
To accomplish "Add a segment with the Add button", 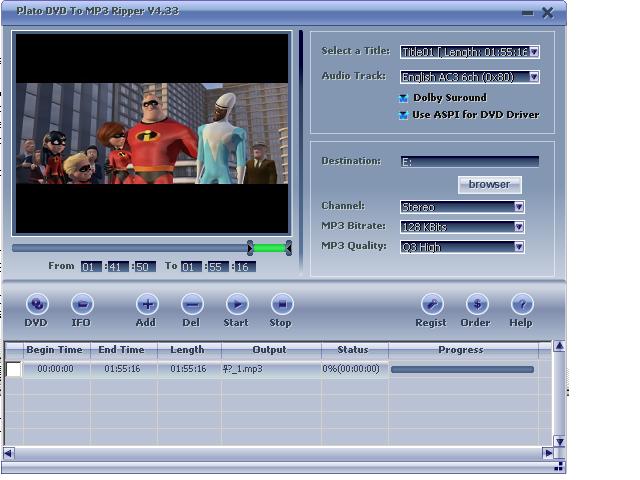I will pyautogui.click(x=147, y=304).
